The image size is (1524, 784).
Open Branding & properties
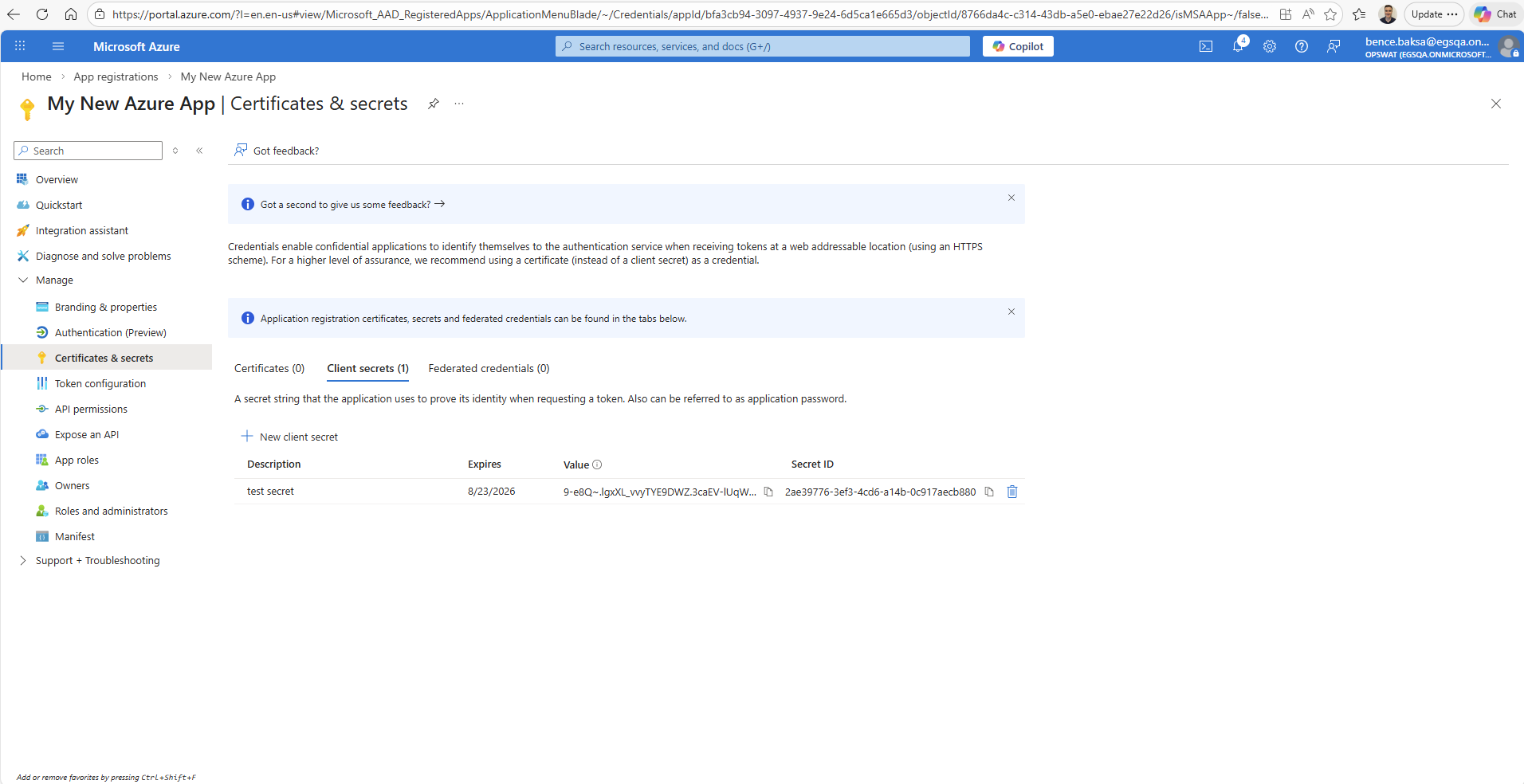[107, 307]
